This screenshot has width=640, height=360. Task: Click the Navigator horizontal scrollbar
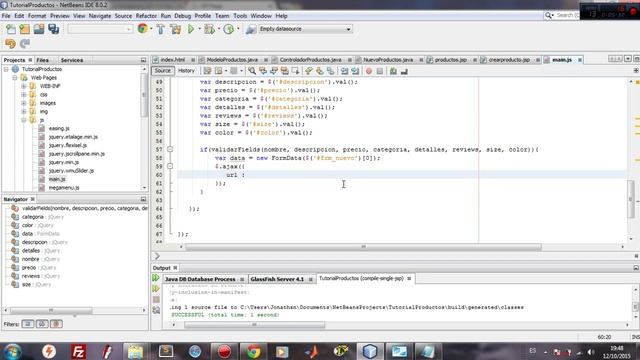(51, 311)
